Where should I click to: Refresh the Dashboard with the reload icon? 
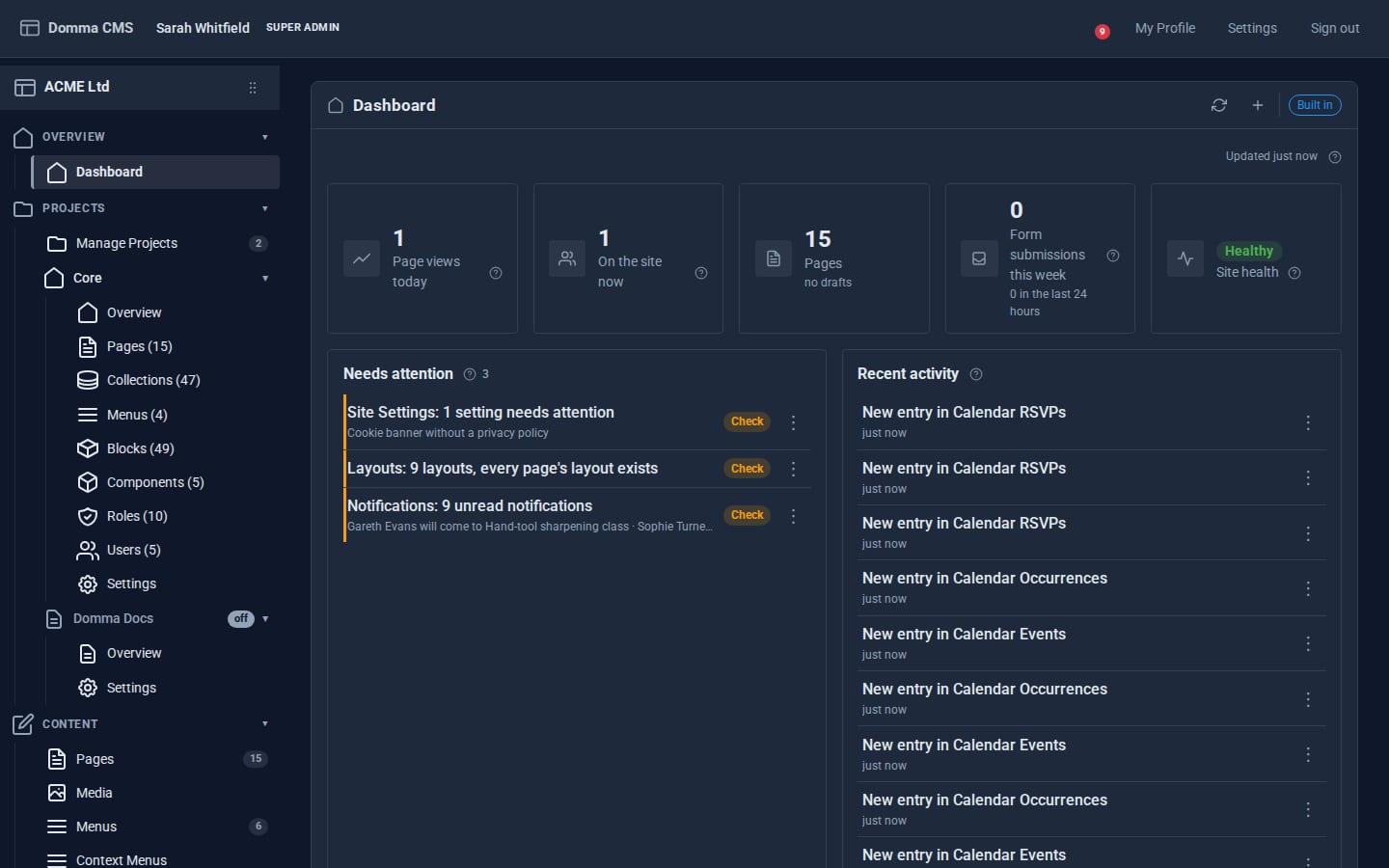click(1219, 105)
